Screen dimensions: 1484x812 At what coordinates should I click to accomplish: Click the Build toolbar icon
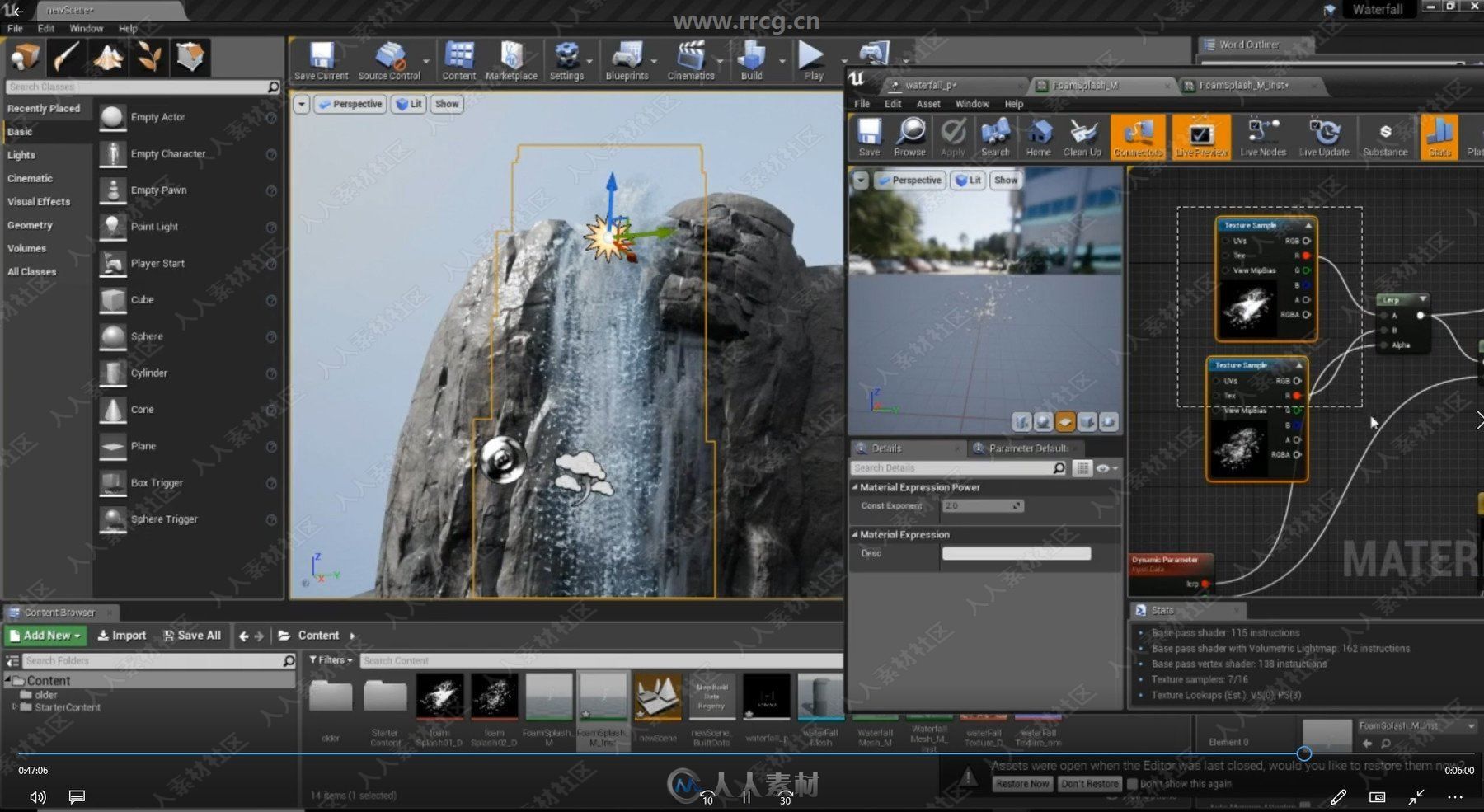click(x=751, y=60)
